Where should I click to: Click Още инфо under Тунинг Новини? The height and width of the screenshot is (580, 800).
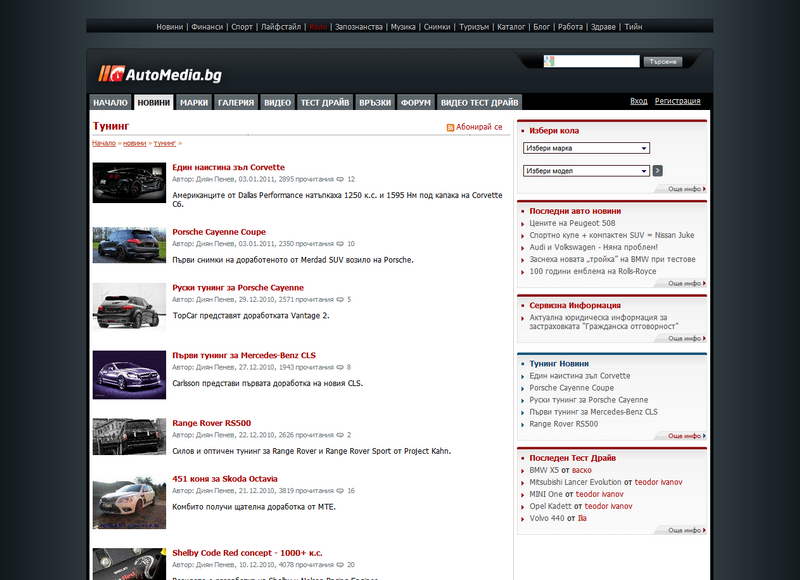pos(687,436)
